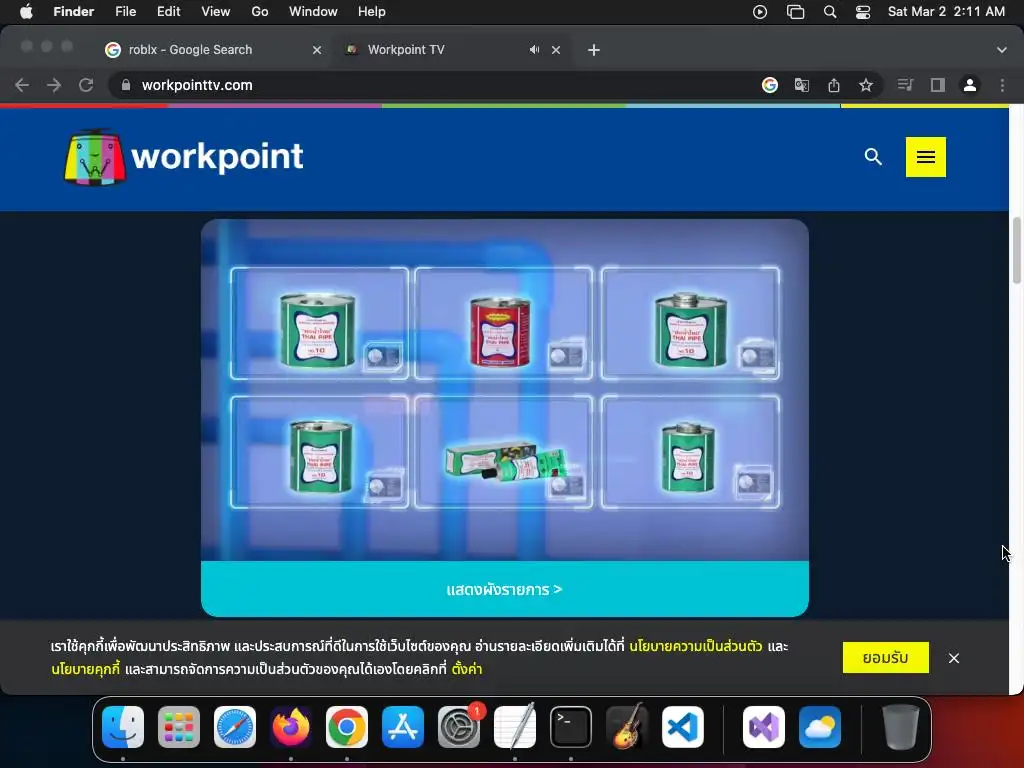1024x768 pixels.
Task: Switch to roblx - Google Search tab
Action: tap(214, 50)
